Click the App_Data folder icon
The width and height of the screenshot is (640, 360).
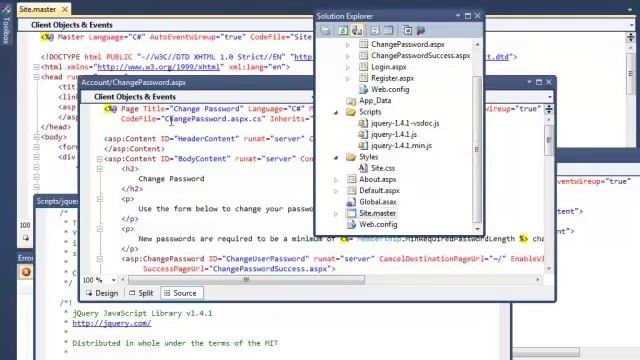click(x=351, y=100)
